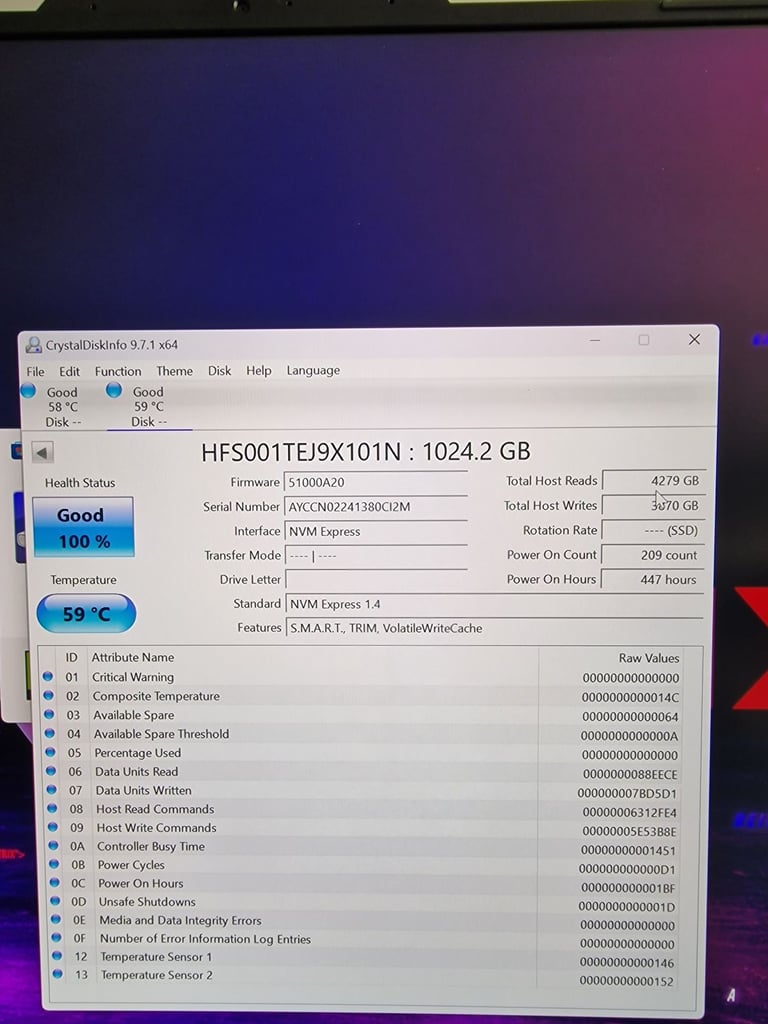768x1024 pixels.
Task: Click the Features field with S.M.A.R.T., TRIM
Action: (x=494, y=628)
